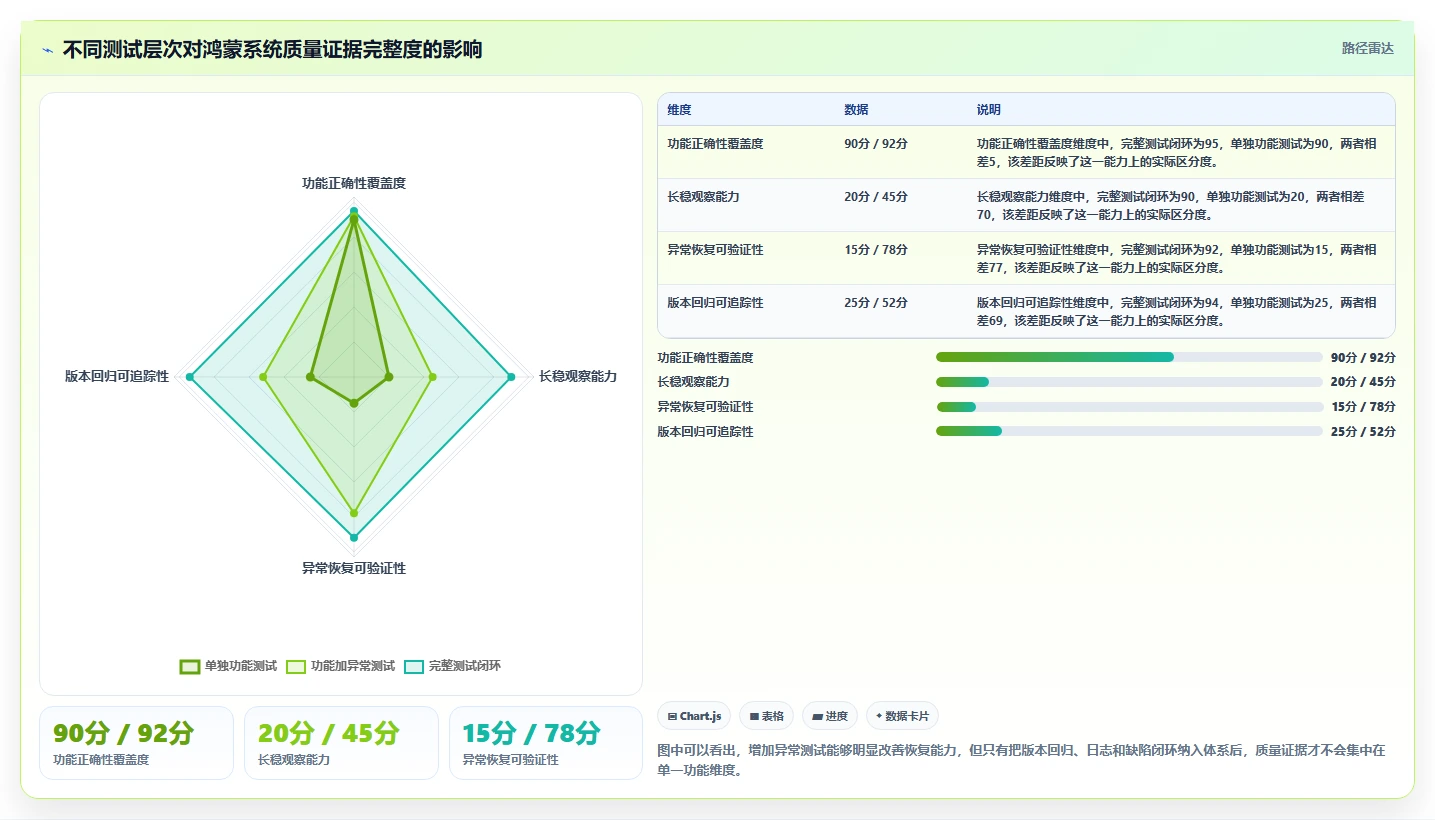Click the 说明 column header
Viewport: 1435px width, 820px height.
989,110
